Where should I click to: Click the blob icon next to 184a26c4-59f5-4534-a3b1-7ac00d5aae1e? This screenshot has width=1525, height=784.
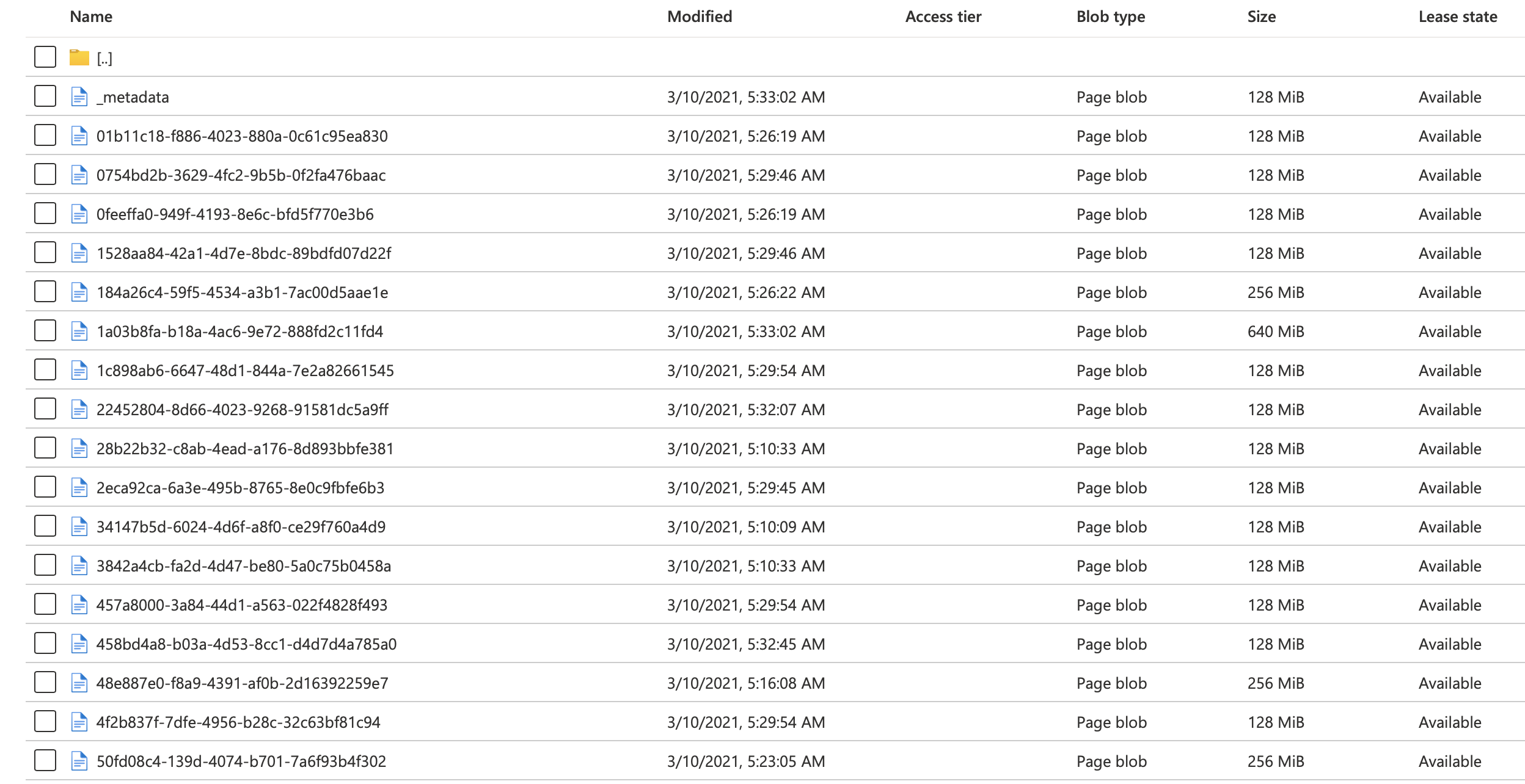click(79, 292)
